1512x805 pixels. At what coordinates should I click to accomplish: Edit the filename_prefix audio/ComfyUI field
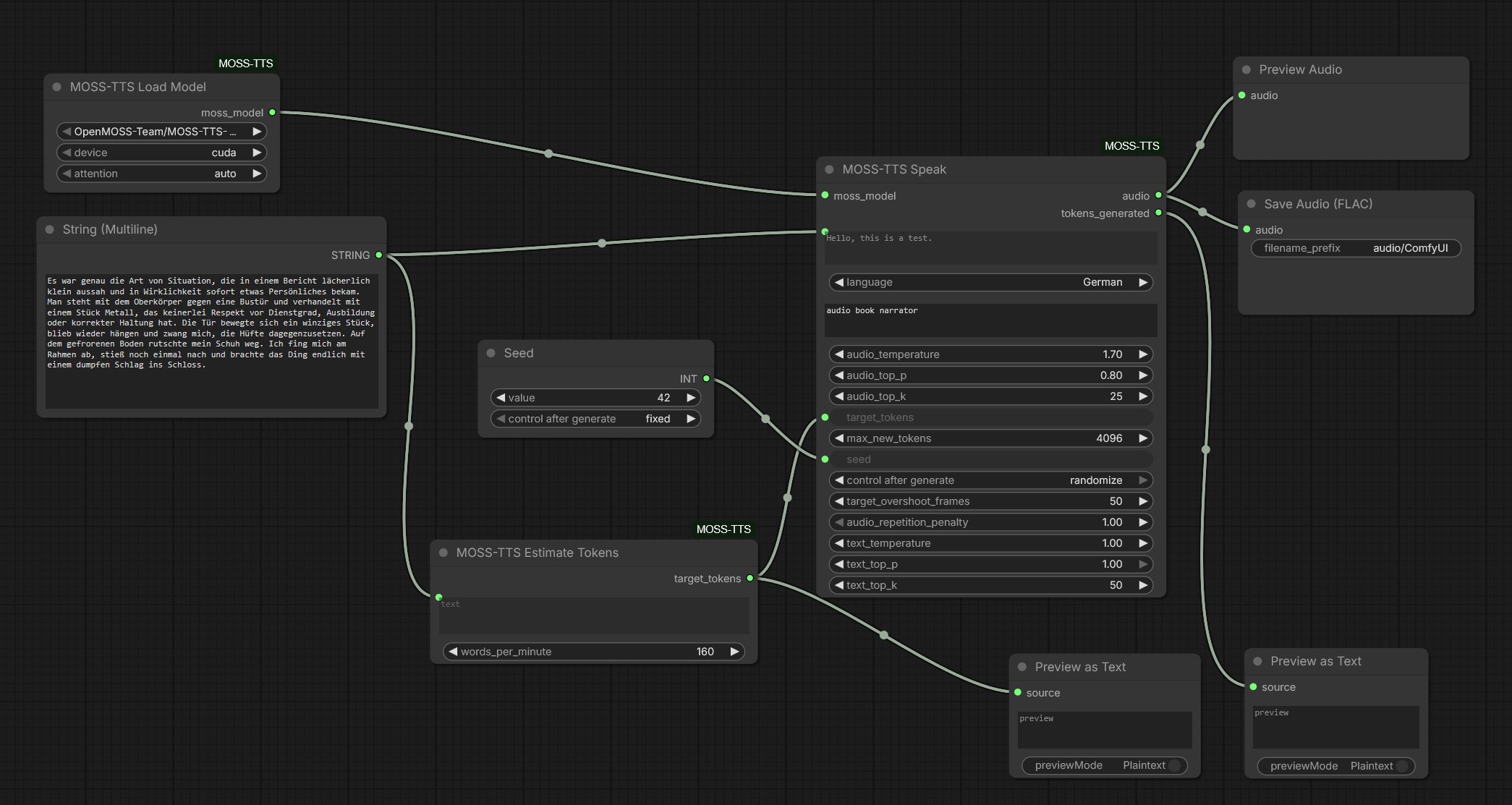click(1356, 248)
